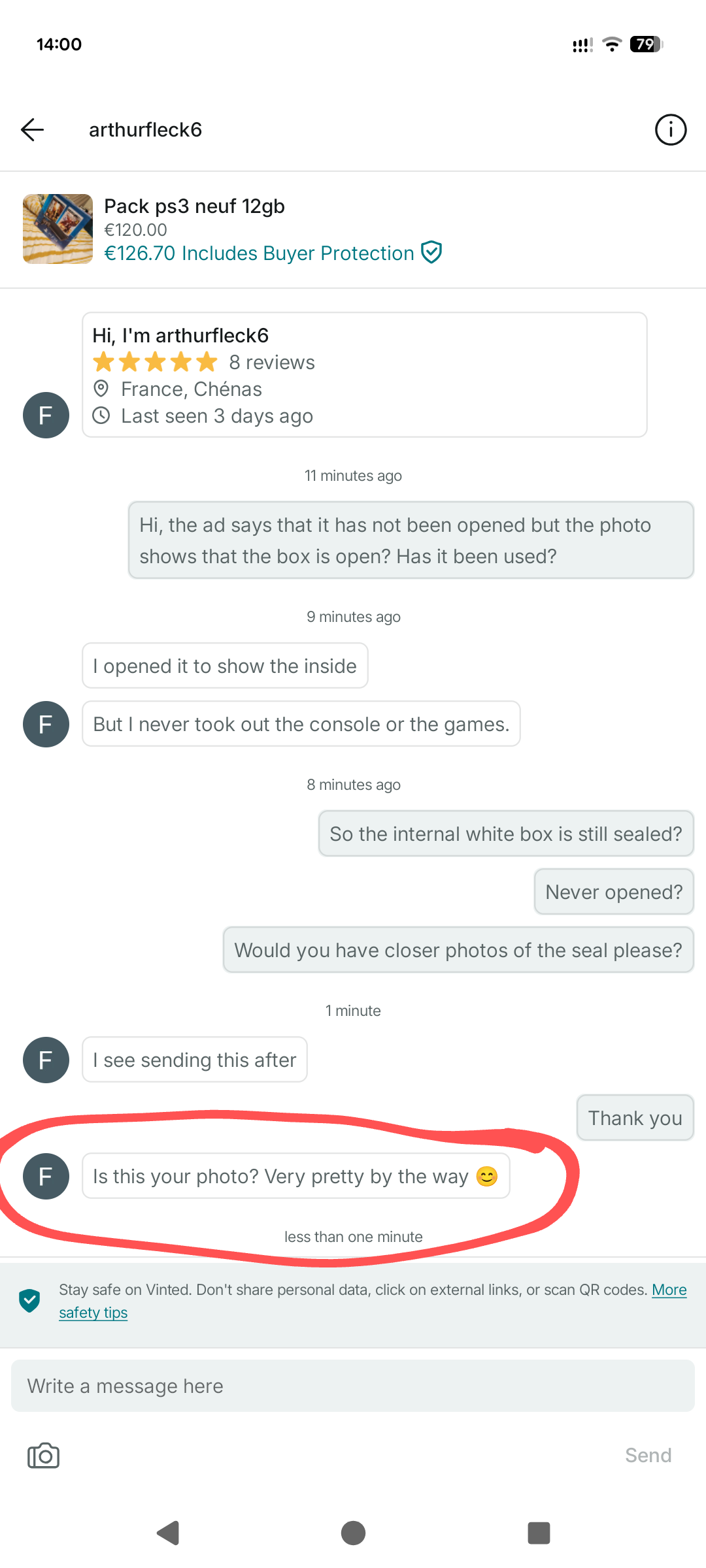Viewport: 706px width, 1568px height.
Task: Tap €126.70 Includes Buyer Protection text
Action: tap(259, 253)
